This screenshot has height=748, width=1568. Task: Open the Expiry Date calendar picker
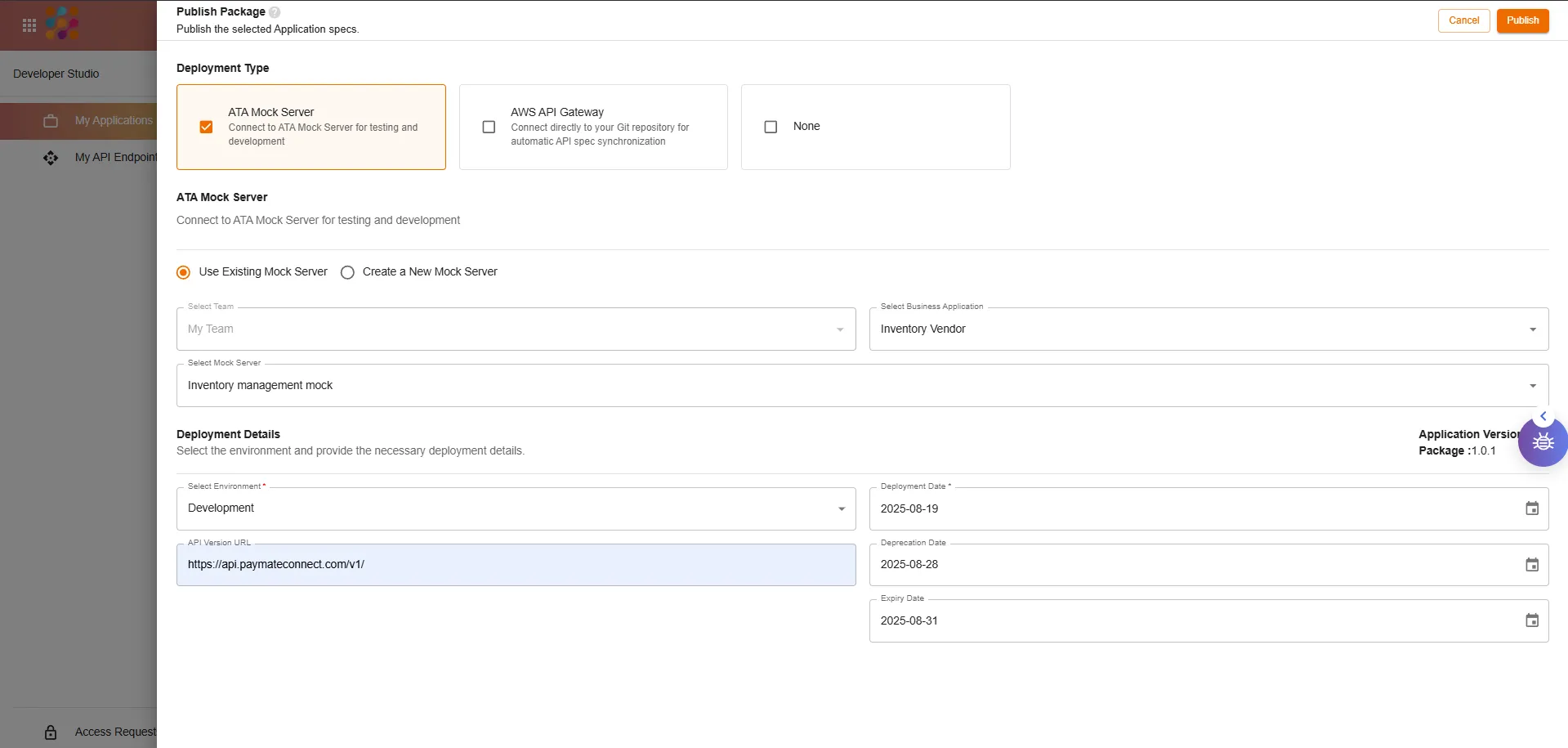(x=1531, y=620)
